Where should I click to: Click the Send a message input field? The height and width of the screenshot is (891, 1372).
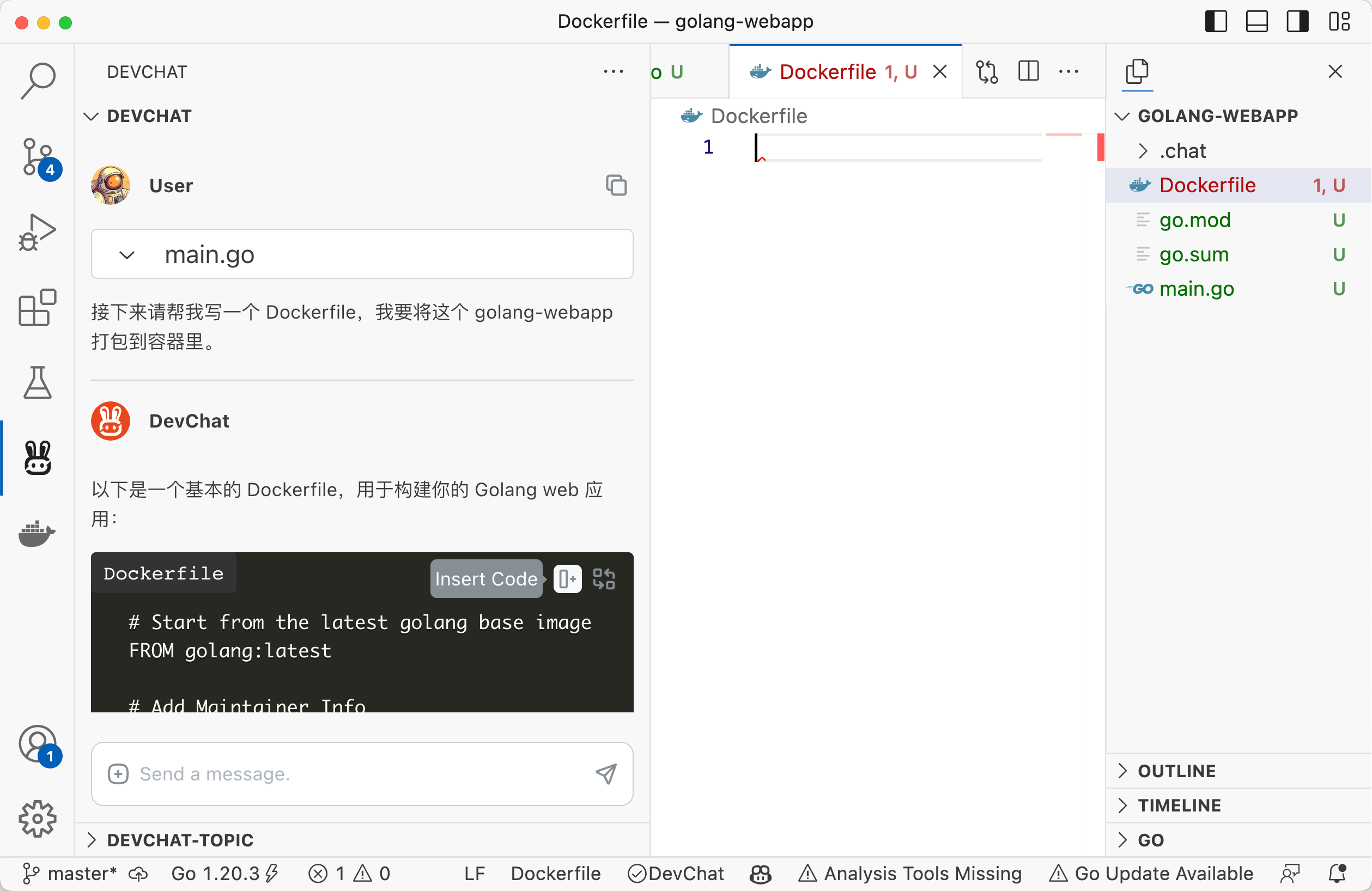[346, 774]
